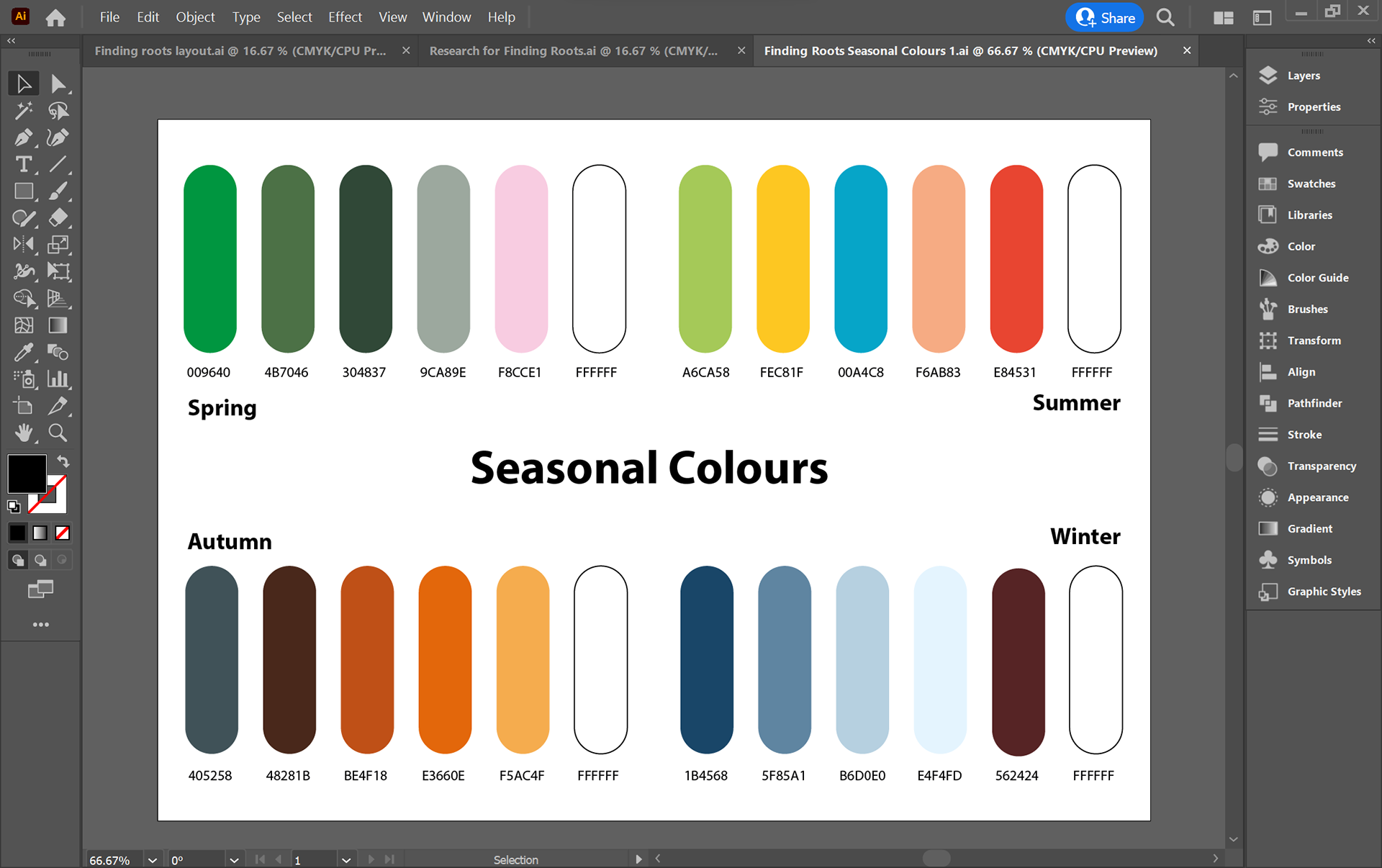Open the rotate view angle dropdown

click(x=234, y=860)
